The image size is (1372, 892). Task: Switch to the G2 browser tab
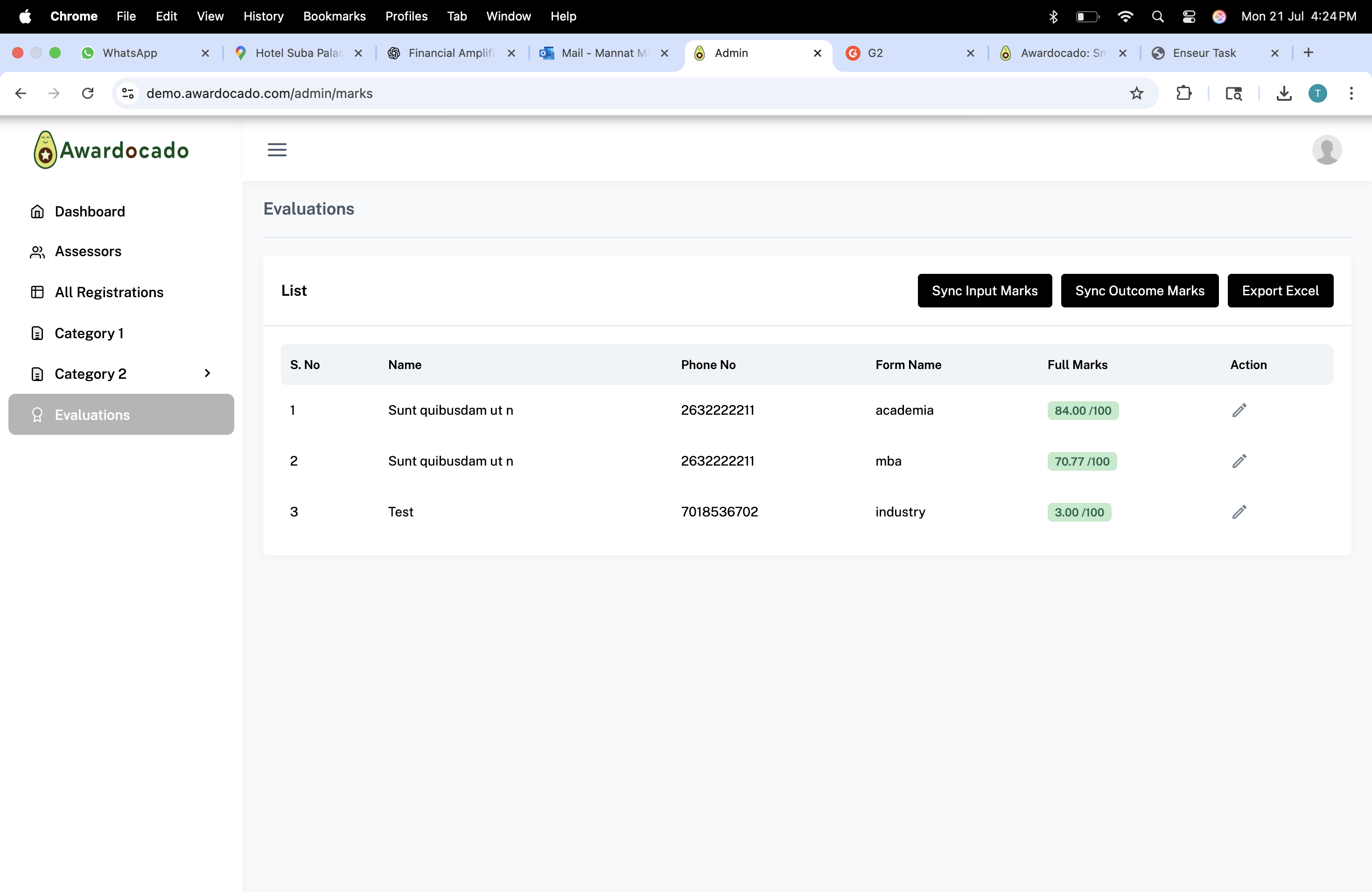coord(907,53)
